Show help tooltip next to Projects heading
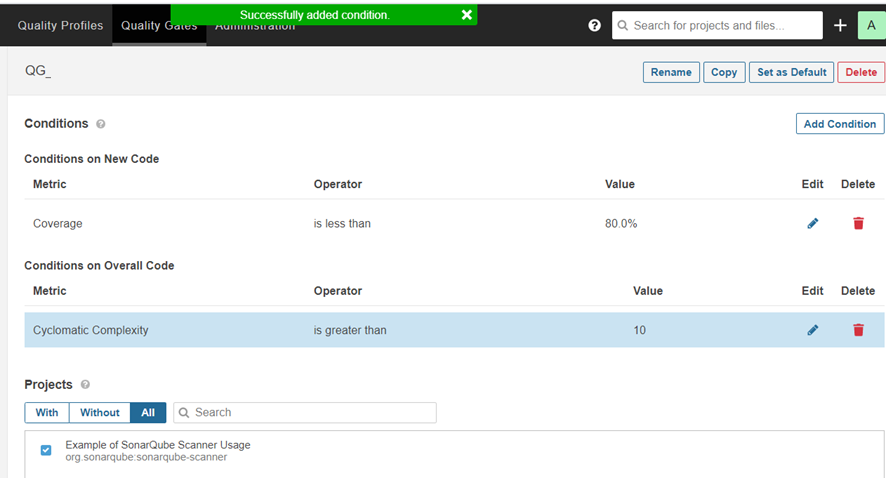The height and width of the screenshot is (478, 886). pyautogui.click(x=85, y=384)
